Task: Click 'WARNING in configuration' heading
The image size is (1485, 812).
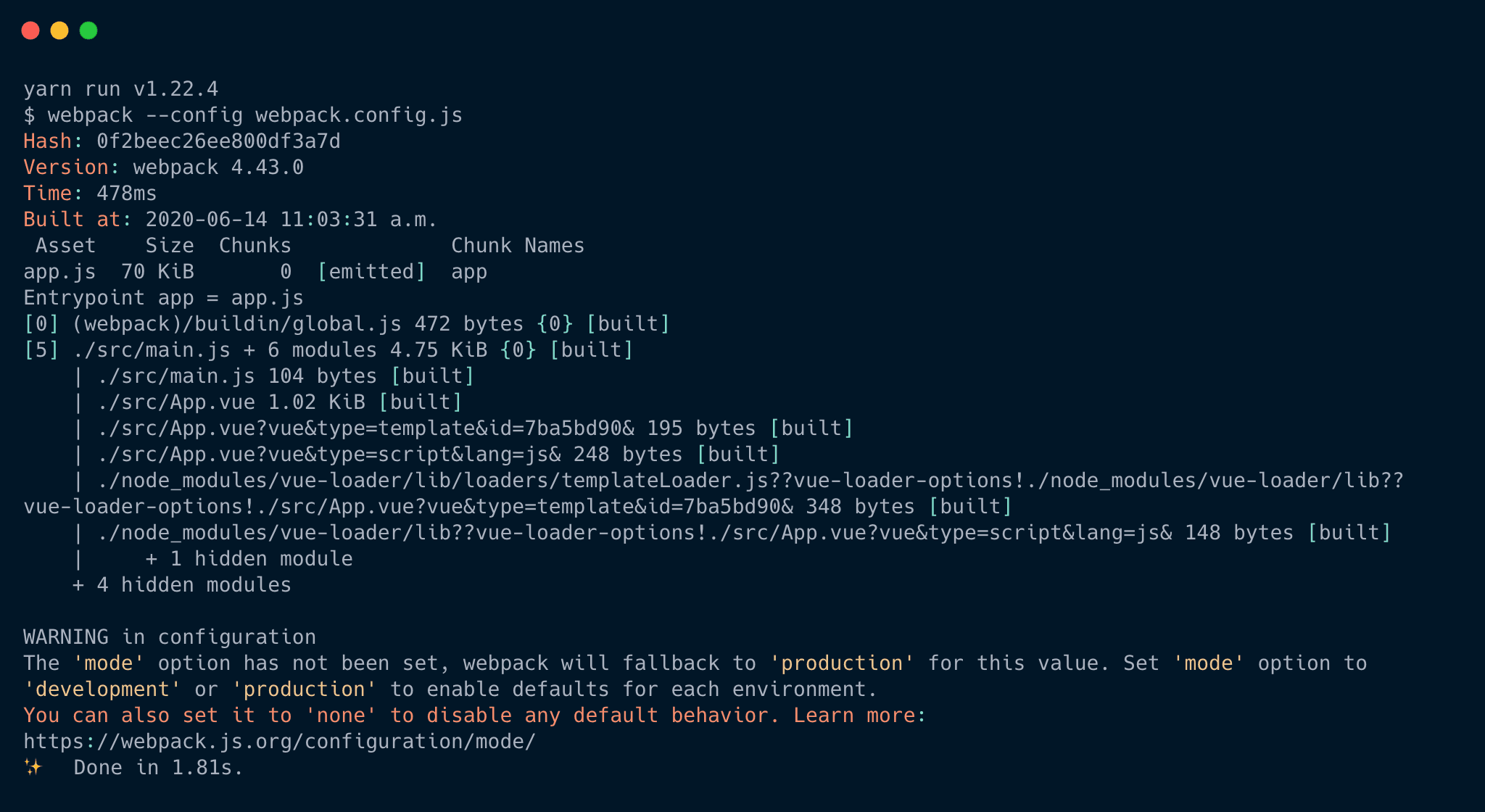Action: (x=170, y=637)
